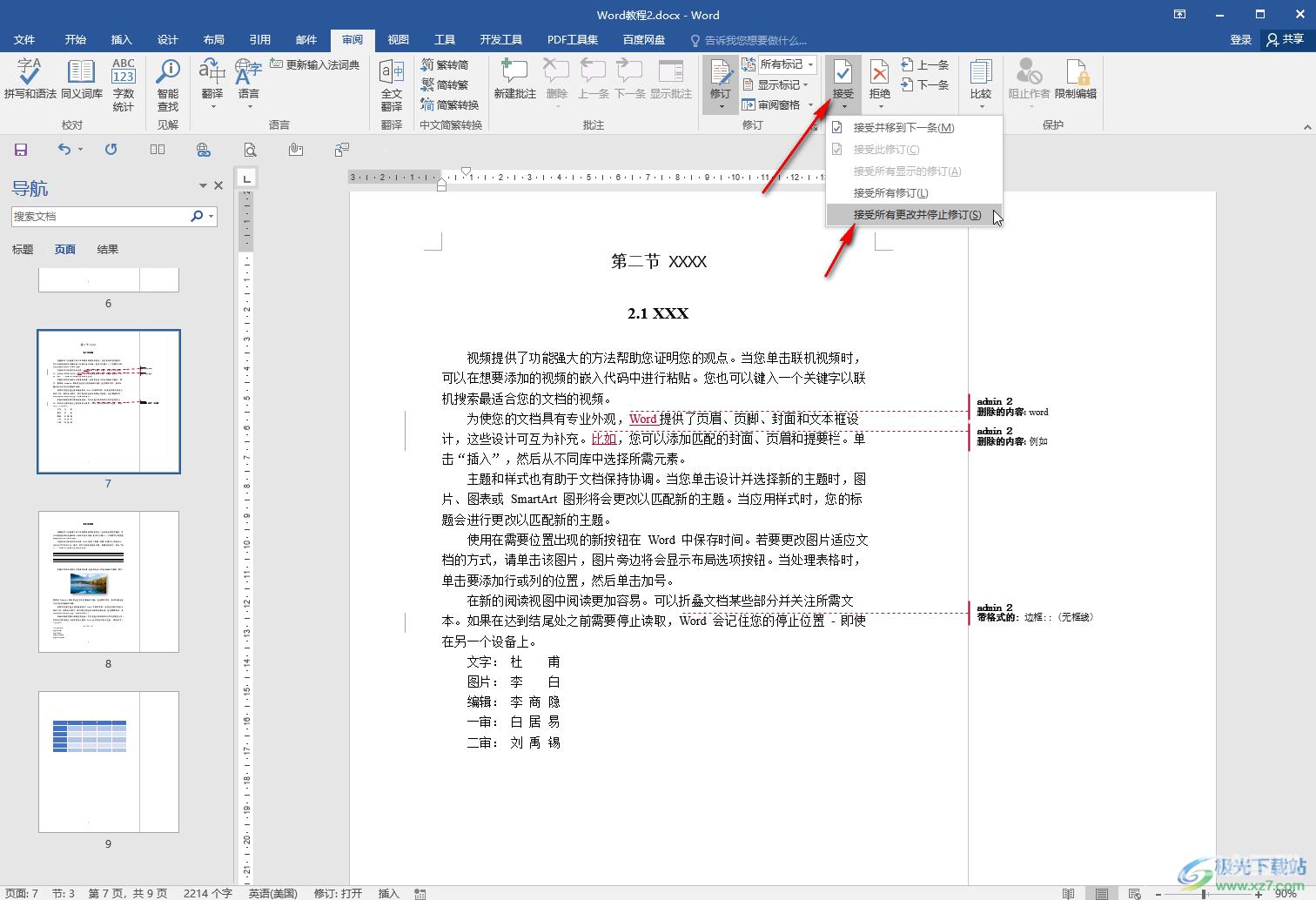
Task: Undo the last action in the toolbar
Action: click(64, 150)
